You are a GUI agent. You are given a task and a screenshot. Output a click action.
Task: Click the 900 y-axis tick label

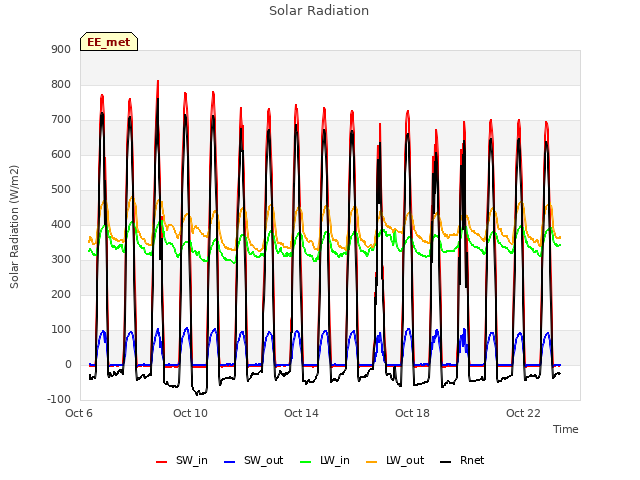tap(61, 50)
